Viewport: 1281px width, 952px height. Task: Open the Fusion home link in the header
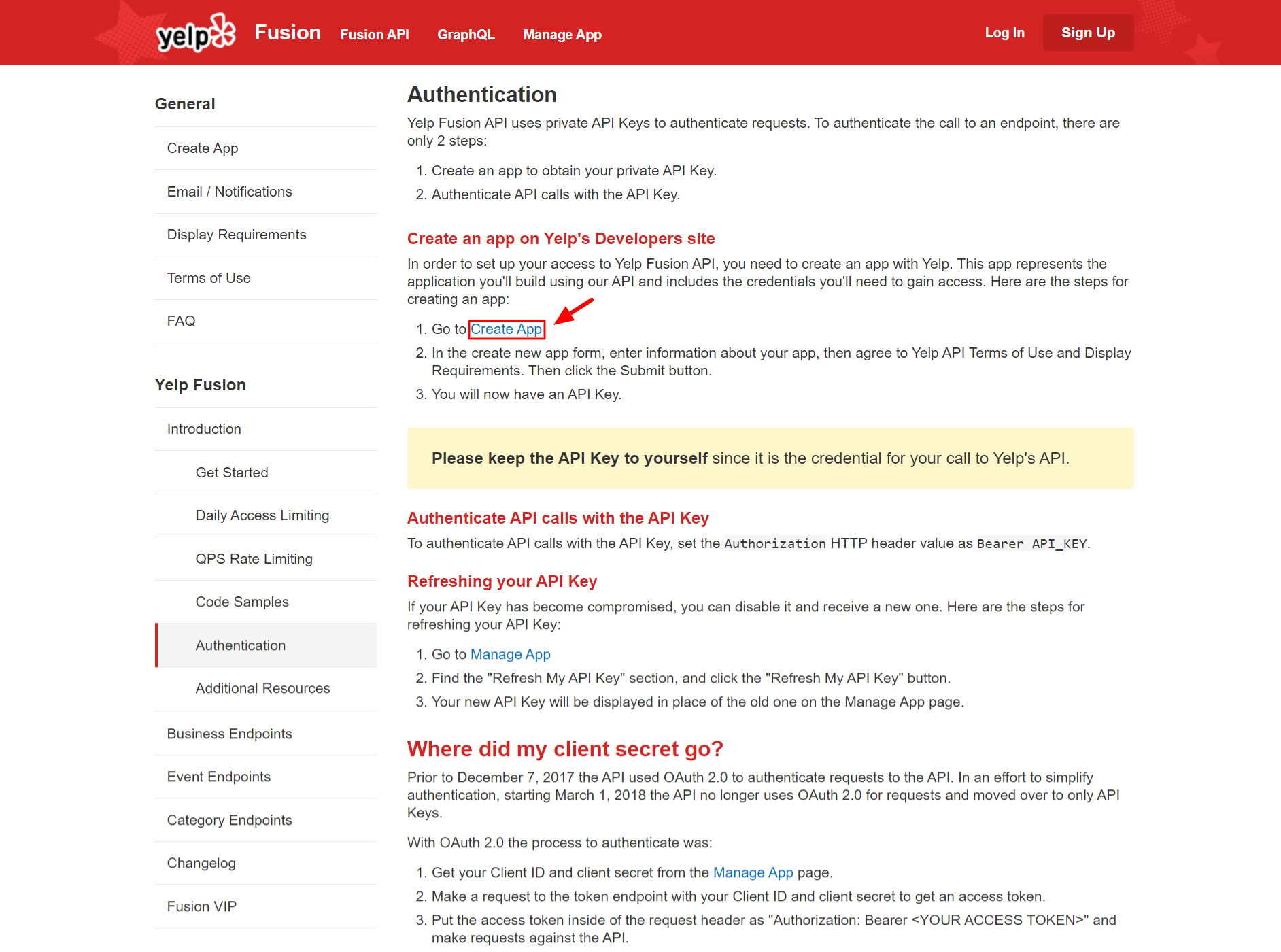point(288,33)
